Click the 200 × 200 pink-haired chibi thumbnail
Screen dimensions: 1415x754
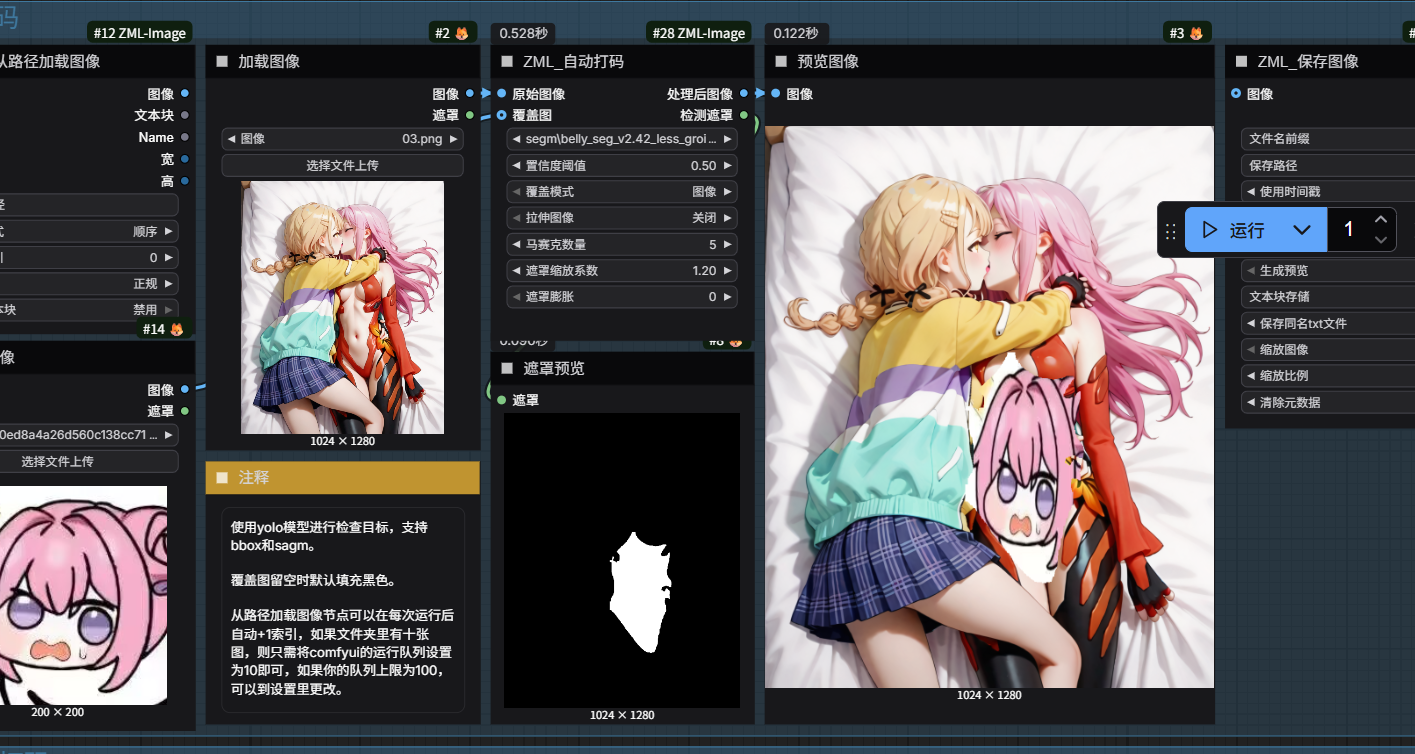point(83,595)
